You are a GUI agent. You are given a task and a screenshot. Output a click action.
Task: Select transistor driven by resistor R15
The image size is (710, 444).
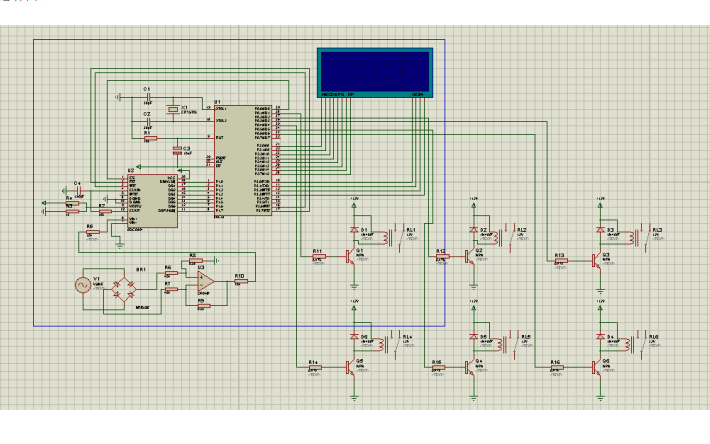coord(470,368)
